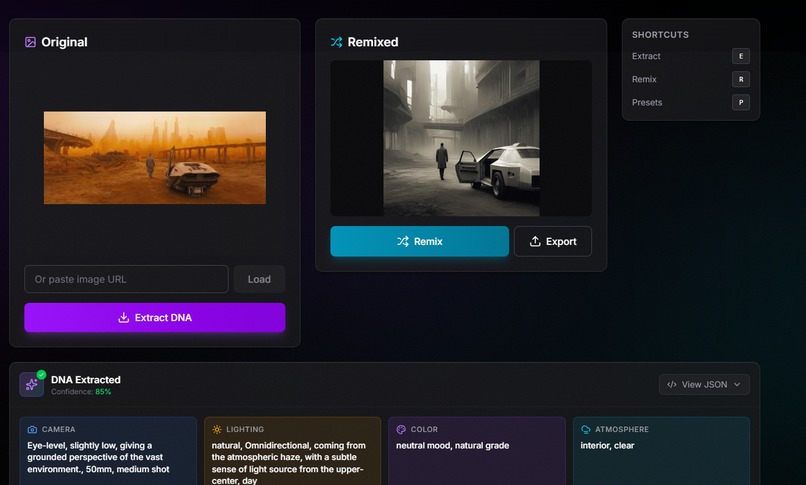Click the original orange desert thumbnail

[x=155, y=158]
